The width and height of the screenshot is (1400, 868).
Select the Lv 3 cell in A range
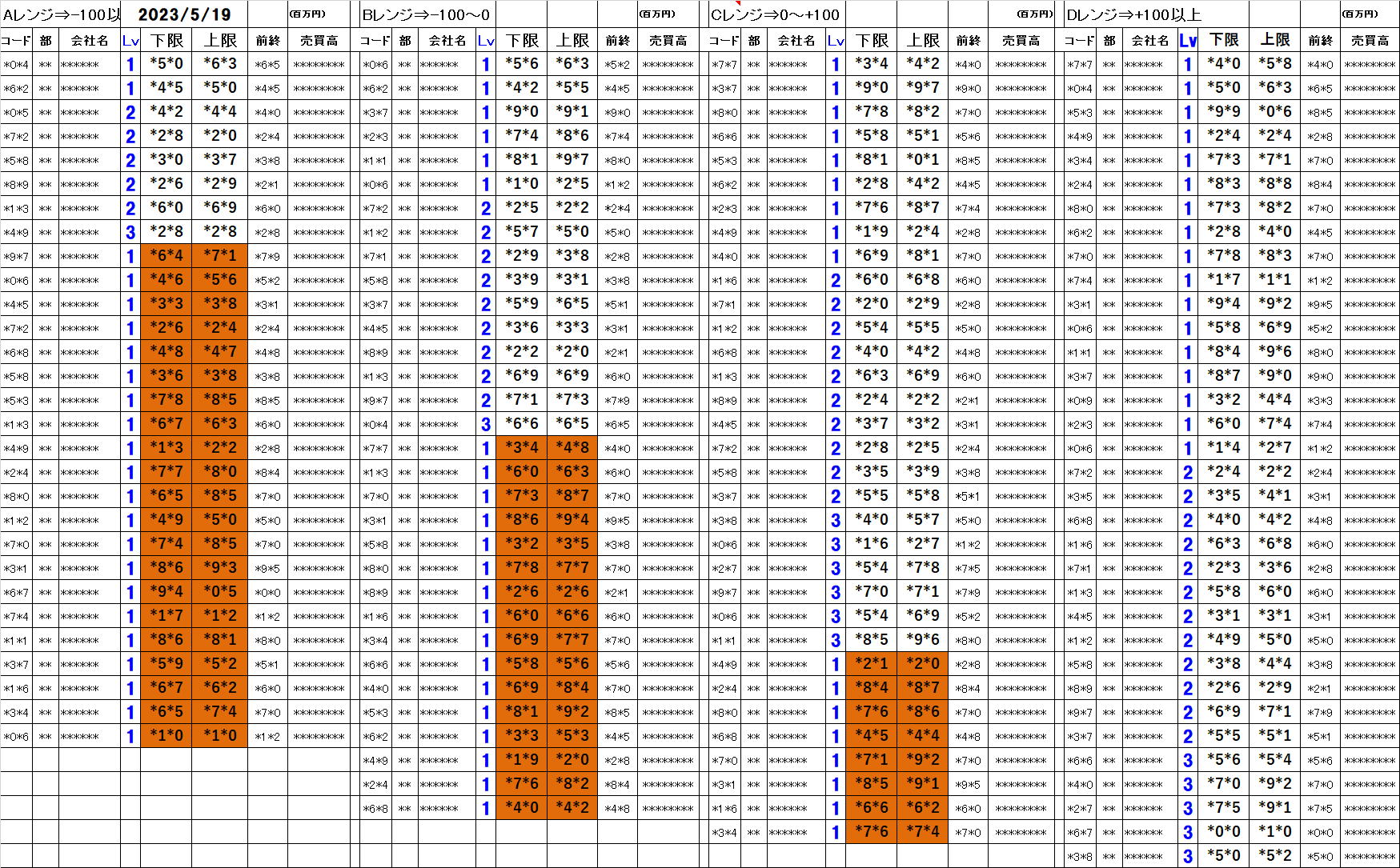[130, 233]
